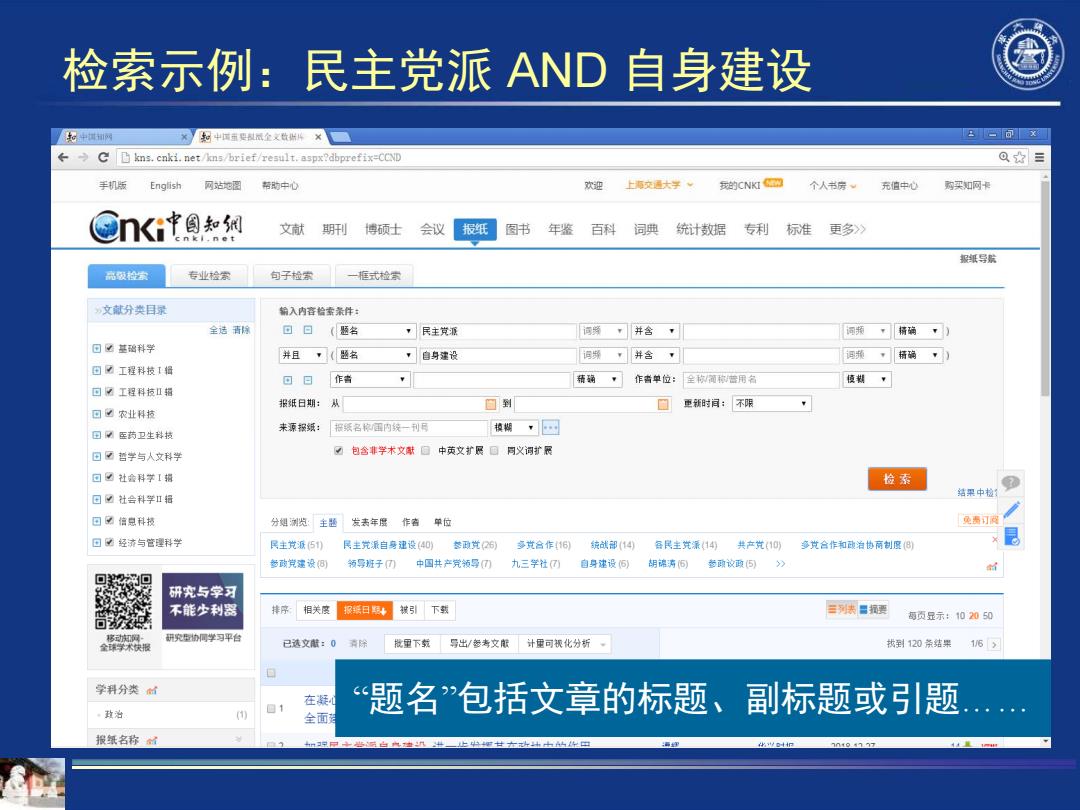The height and width of the screenshot is (810, 1080).
Task: Remove the author row with minus icon
Action: click(x=308, y=380)
